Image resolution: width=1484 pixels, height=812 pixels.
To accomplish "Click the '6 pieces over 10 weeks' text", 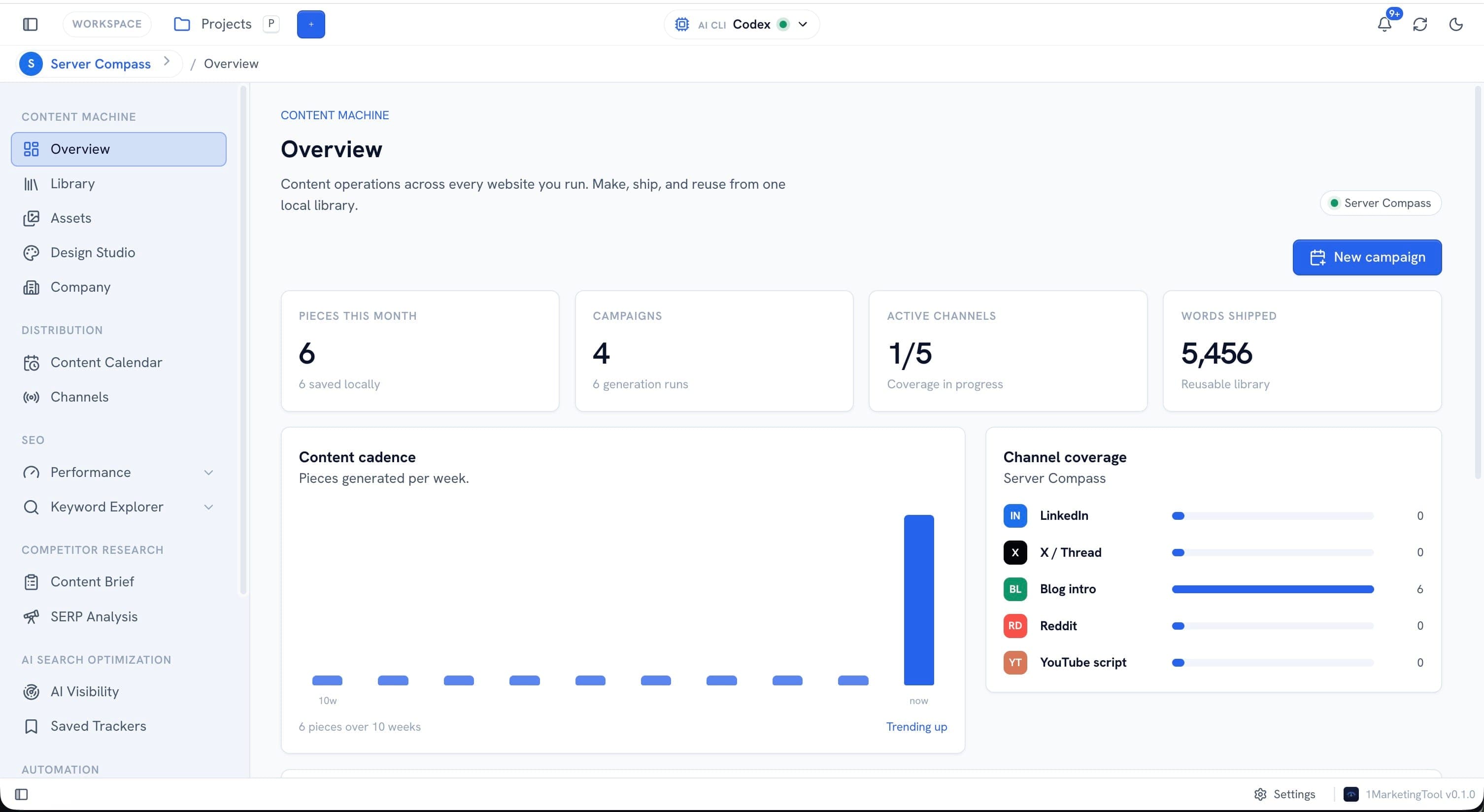I will point(360,727).
